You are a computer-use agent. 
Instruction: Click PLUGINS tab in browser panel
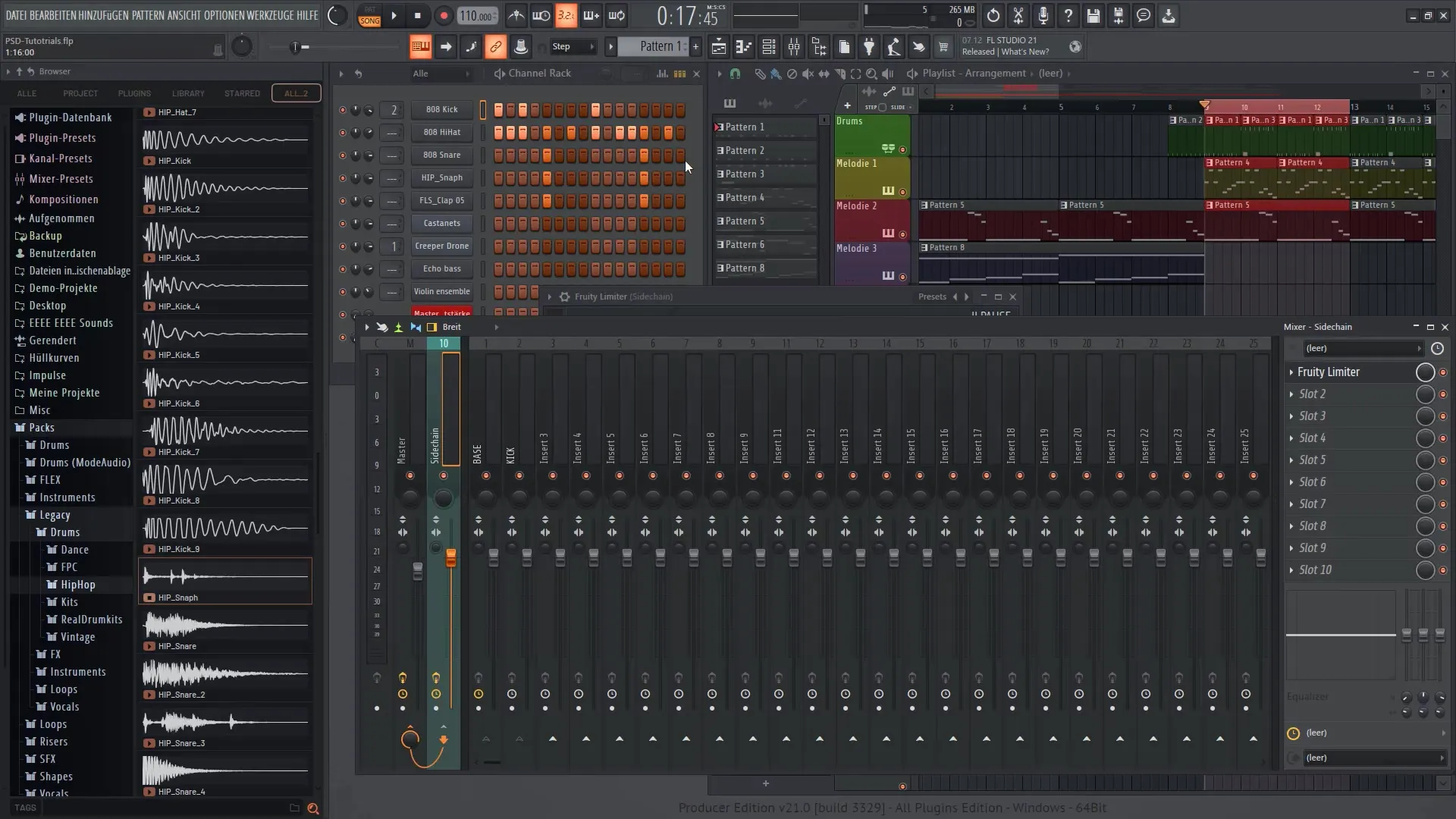coord(134,93)
